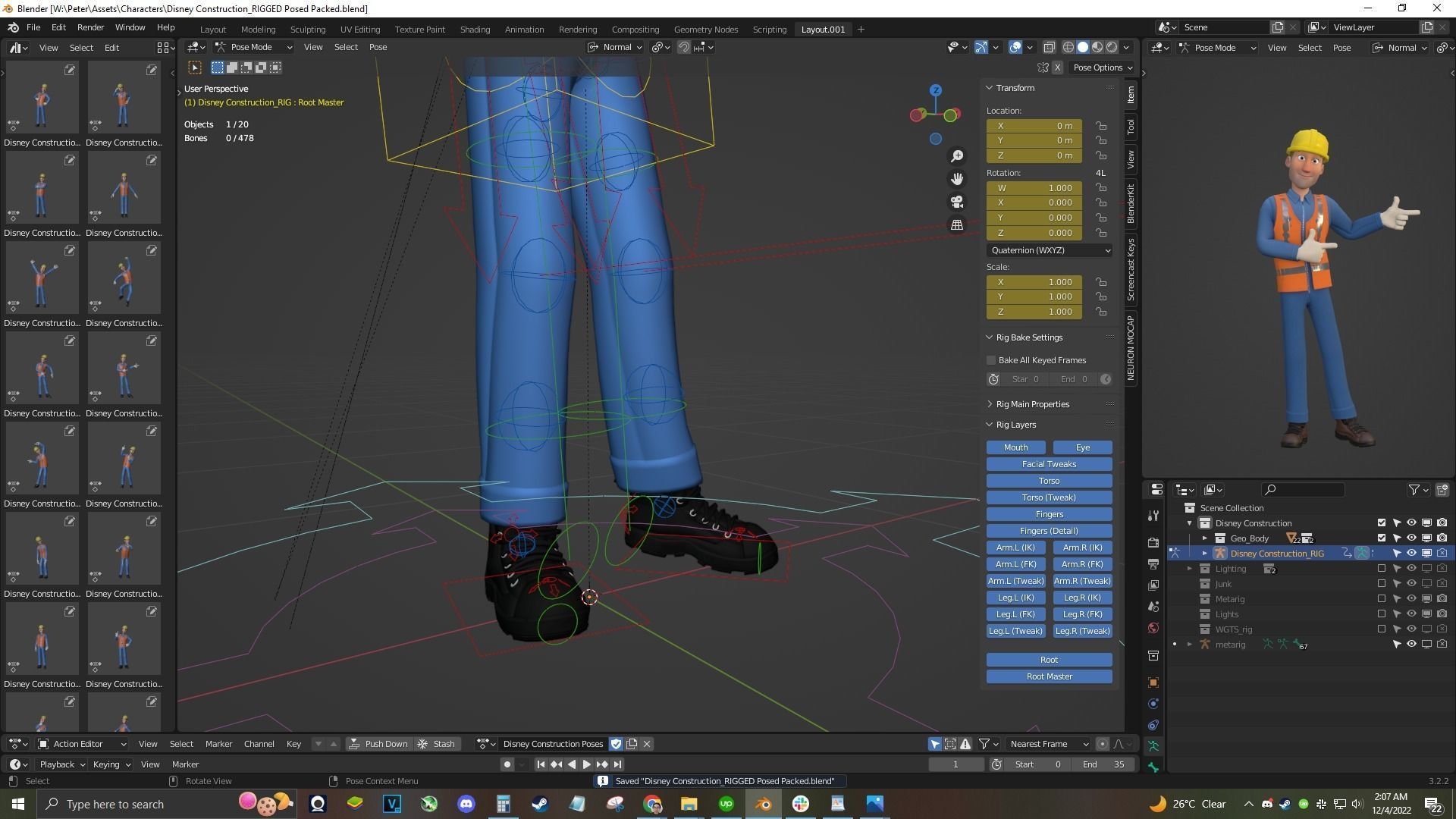Switch to orthographic view grid icon
This screenshot has height=819, width=1456.
pos(957,225)
